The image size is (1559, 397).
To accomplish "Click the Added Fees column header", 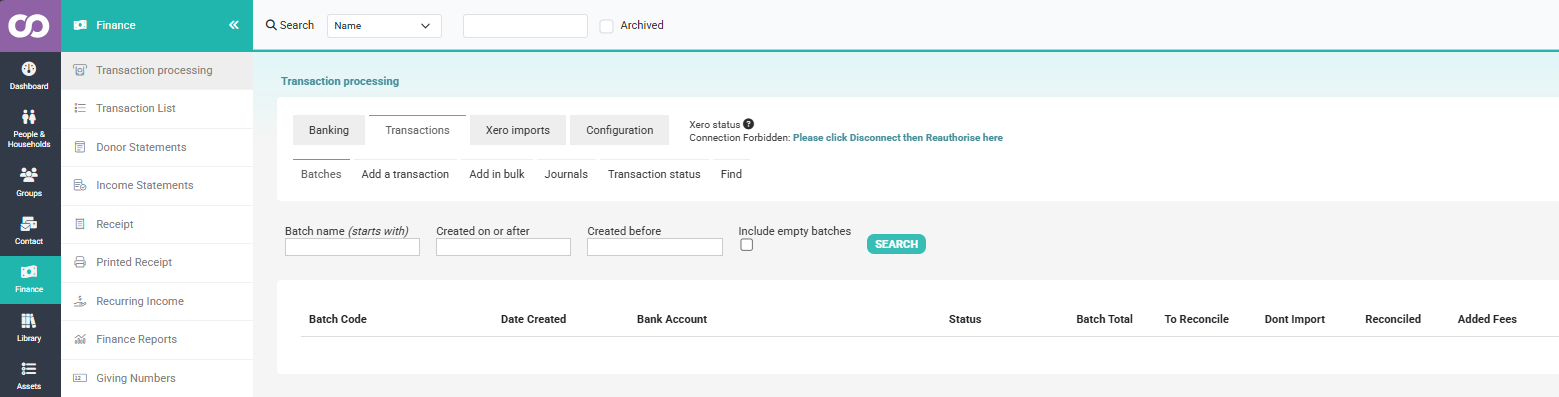I will (x=1487, y=320).
